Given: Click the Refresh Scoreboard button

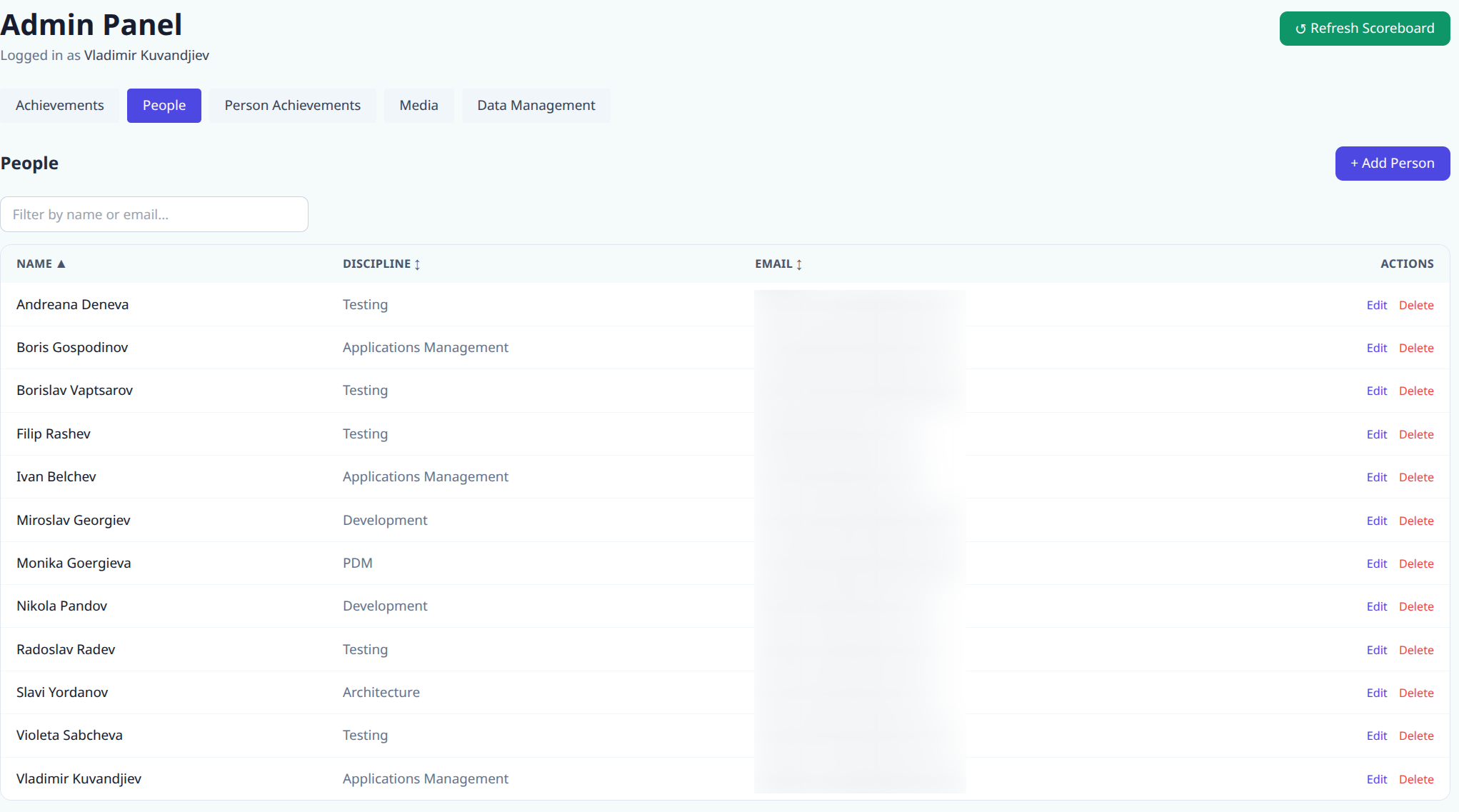Looking at the screenshot, I should [x=1364, y=29].
